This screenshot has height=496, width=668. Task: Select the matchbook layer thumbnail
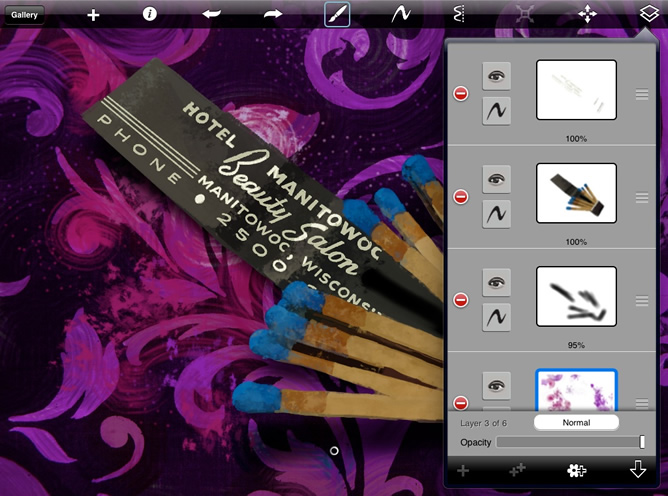pyautogui.click(x=576, y=193)
